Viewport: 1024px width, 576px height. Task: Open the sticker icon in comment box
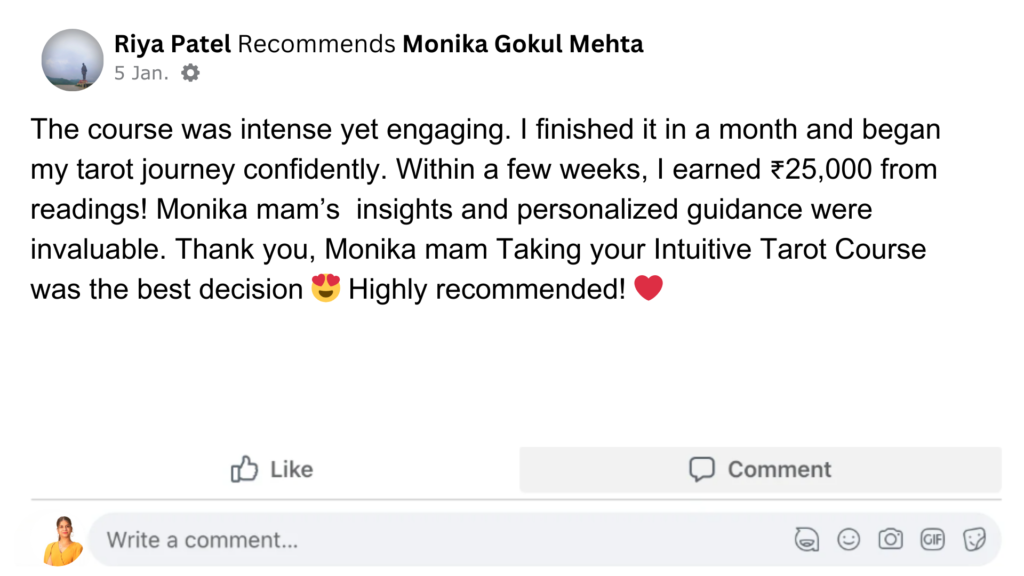[x=974, y=540]
